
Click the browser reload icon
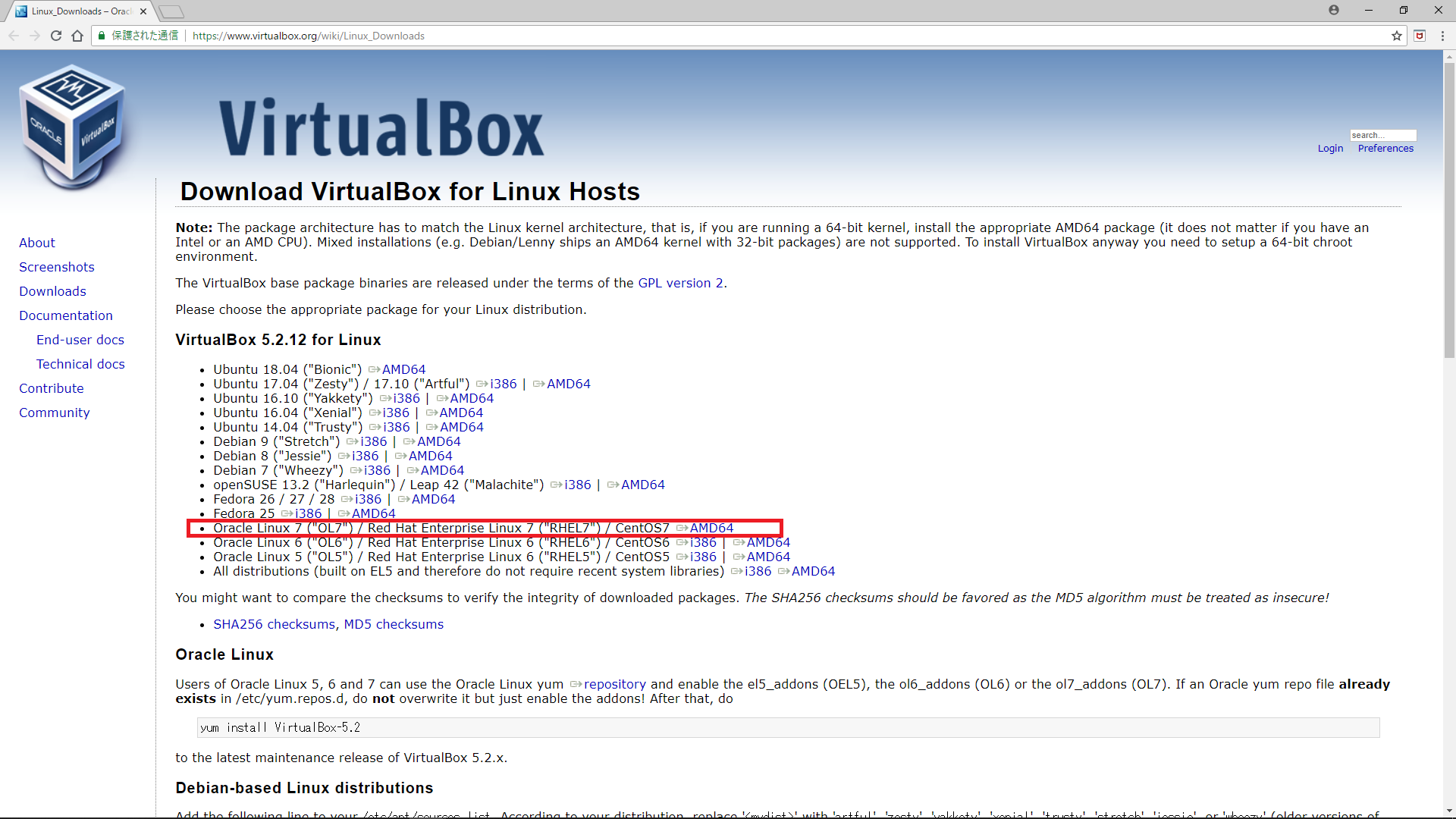pyautogui.click(x=56, y=36)
